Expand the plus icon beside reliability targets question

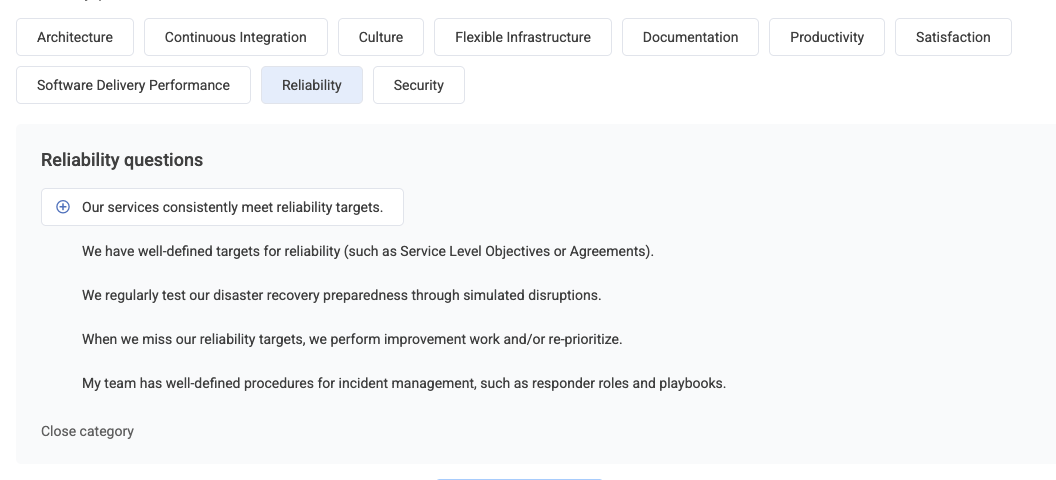pyautogui.click(x=63, y=207)
